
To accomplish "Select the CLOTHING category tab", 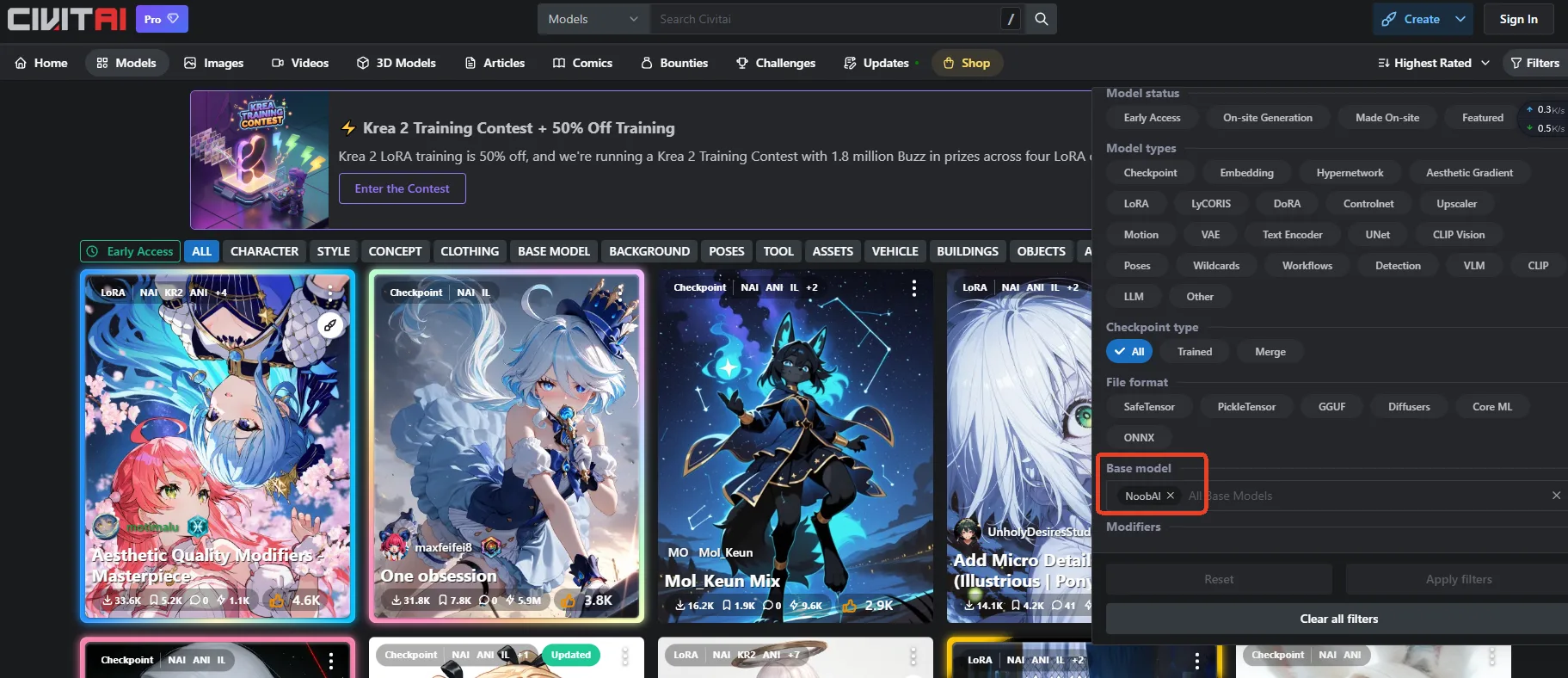I will [x=470, y=251].
